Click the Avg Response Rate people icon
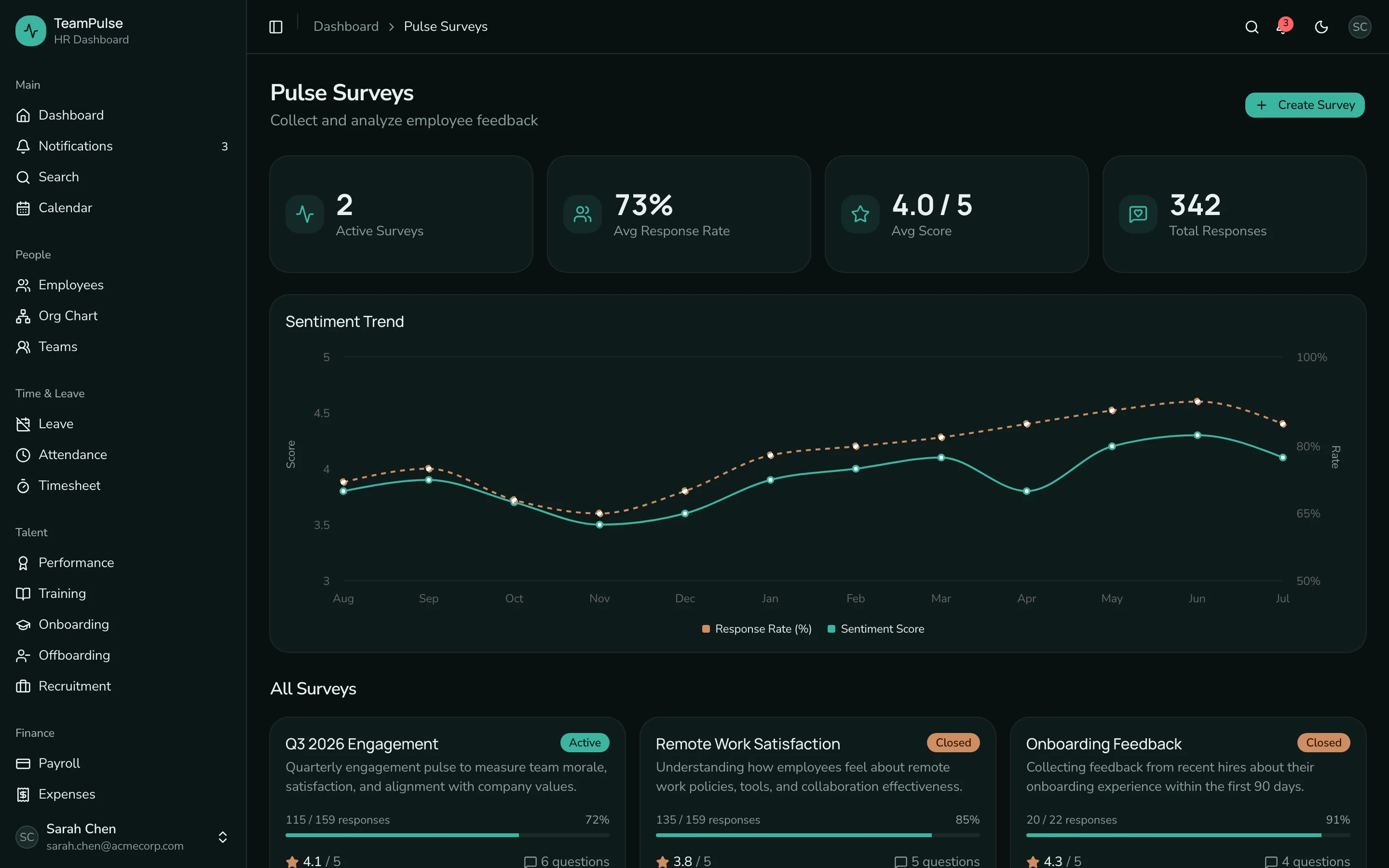The width and height of the screenshot is (1389, 868). tap(583, 214)
